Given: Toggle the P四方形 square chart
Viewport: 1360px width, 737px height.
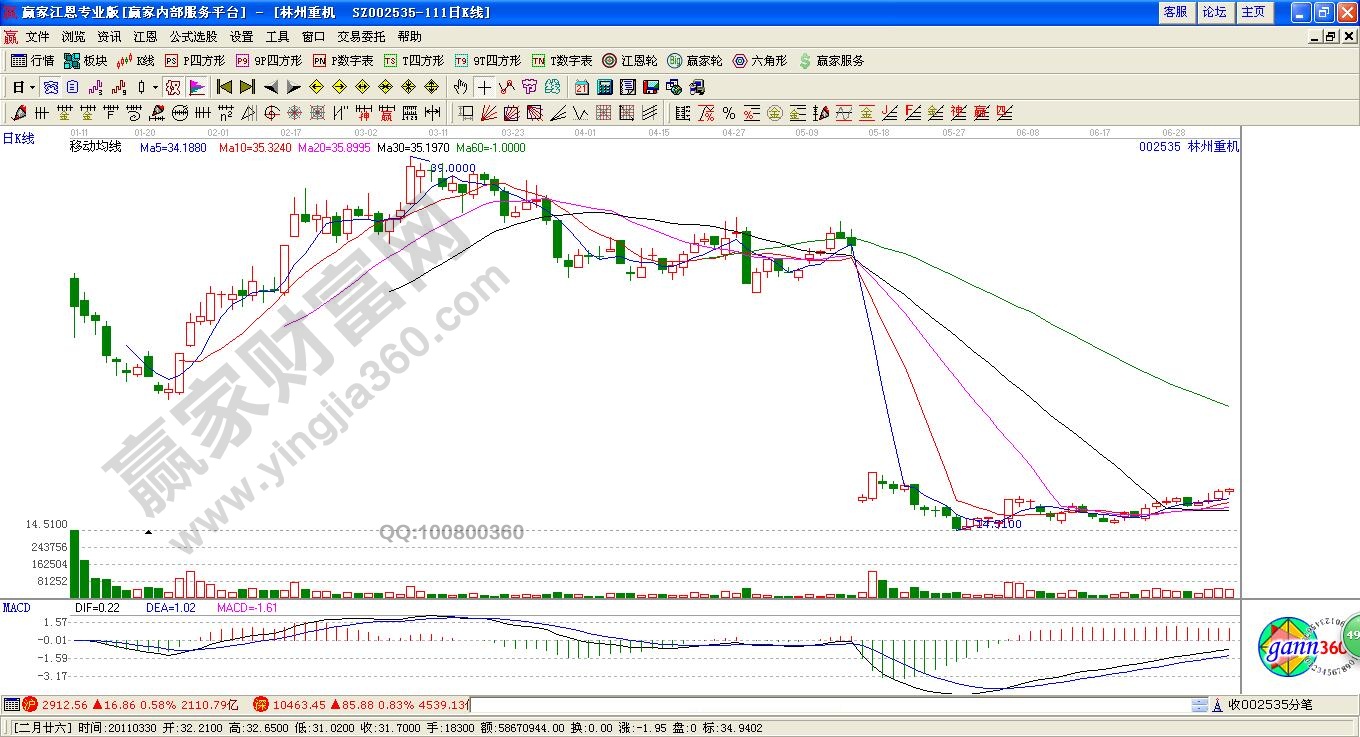Looking at the screenshot, I should tap(195, 61).
